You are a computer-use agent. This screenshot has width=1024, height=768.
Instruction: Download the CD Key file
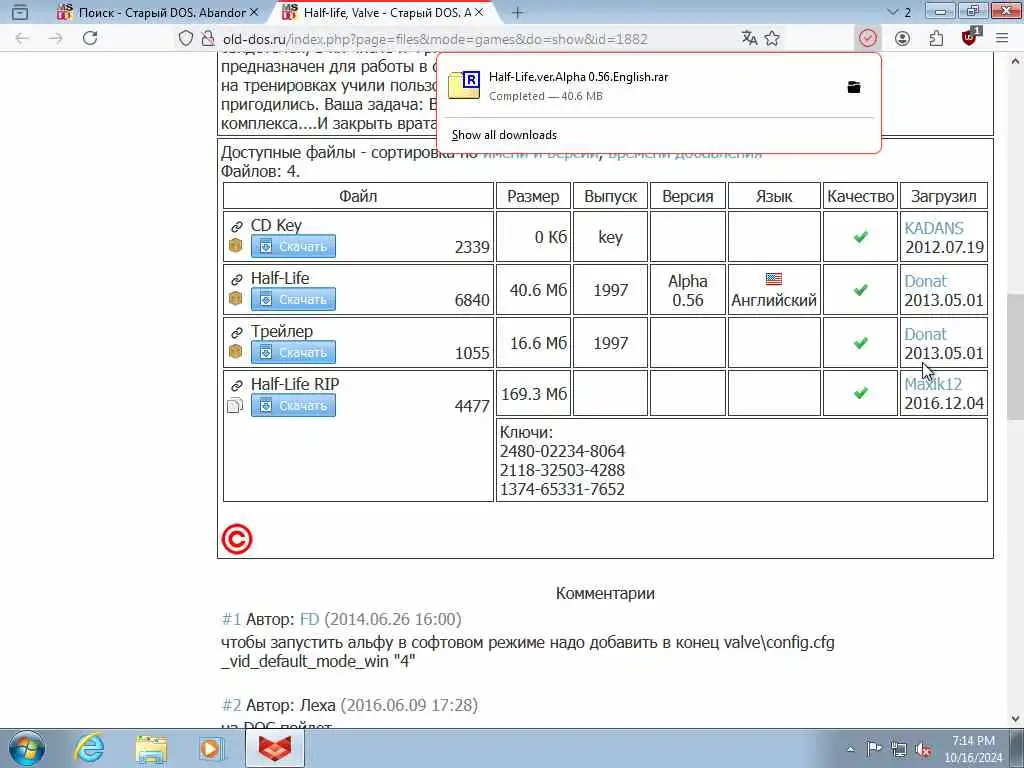(x=293, y=246)
